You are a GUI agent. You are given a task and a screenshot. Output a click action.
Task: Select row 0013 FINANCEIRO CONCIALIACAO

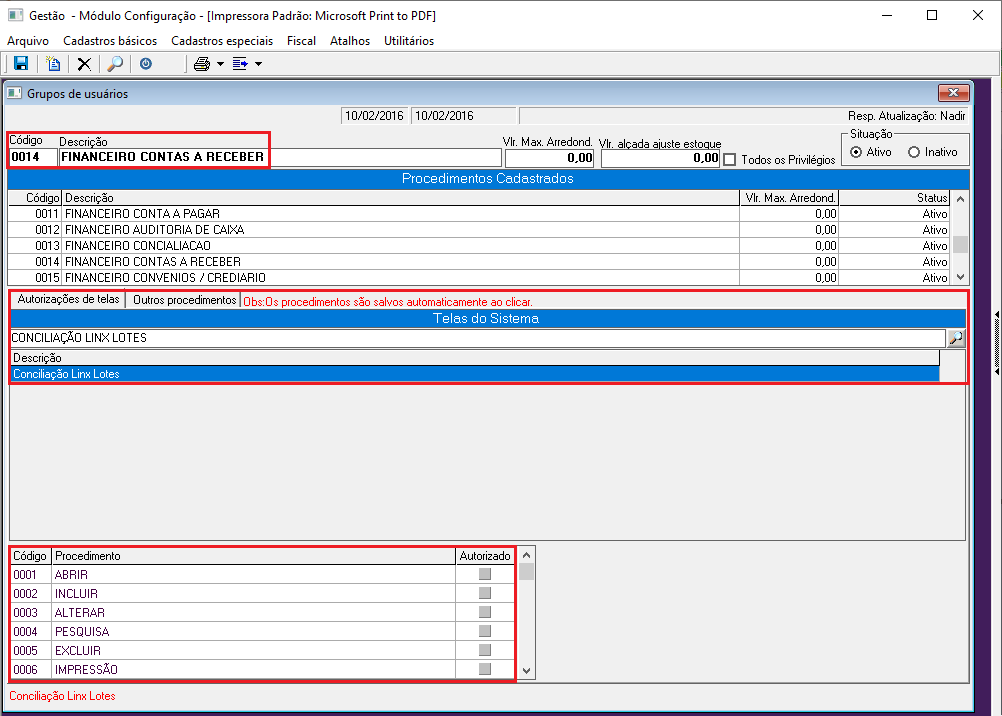[478, 245]
